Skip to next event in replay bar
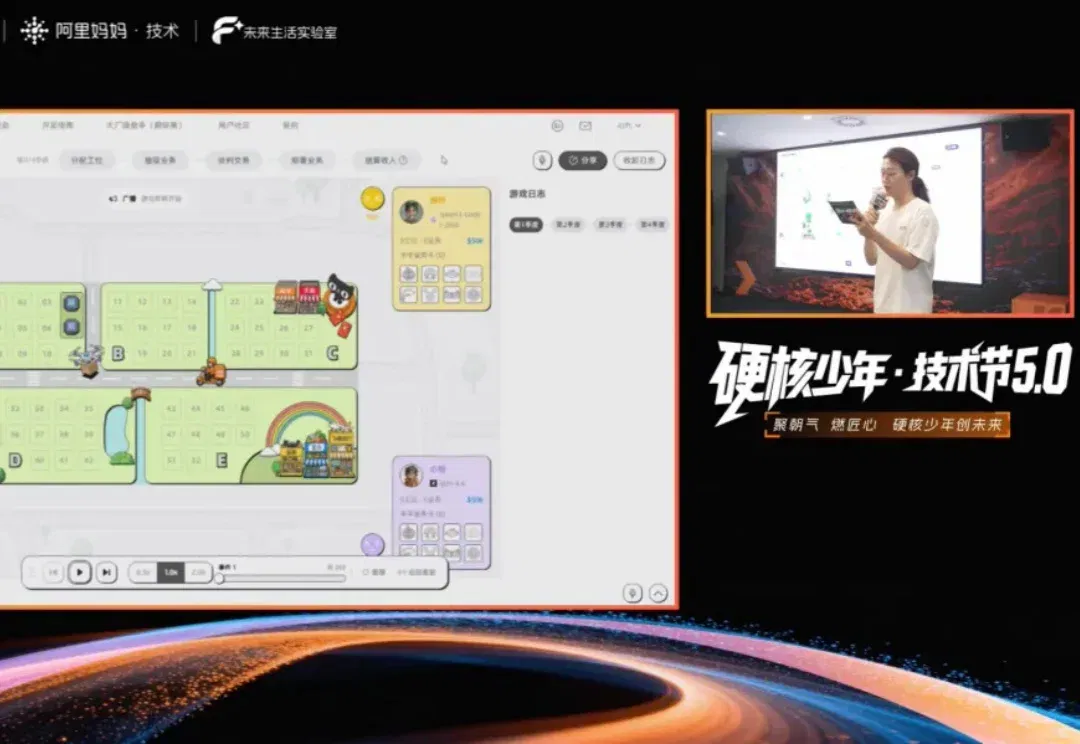Viewport: 1080px width, 744px height. tap(106, 572)
